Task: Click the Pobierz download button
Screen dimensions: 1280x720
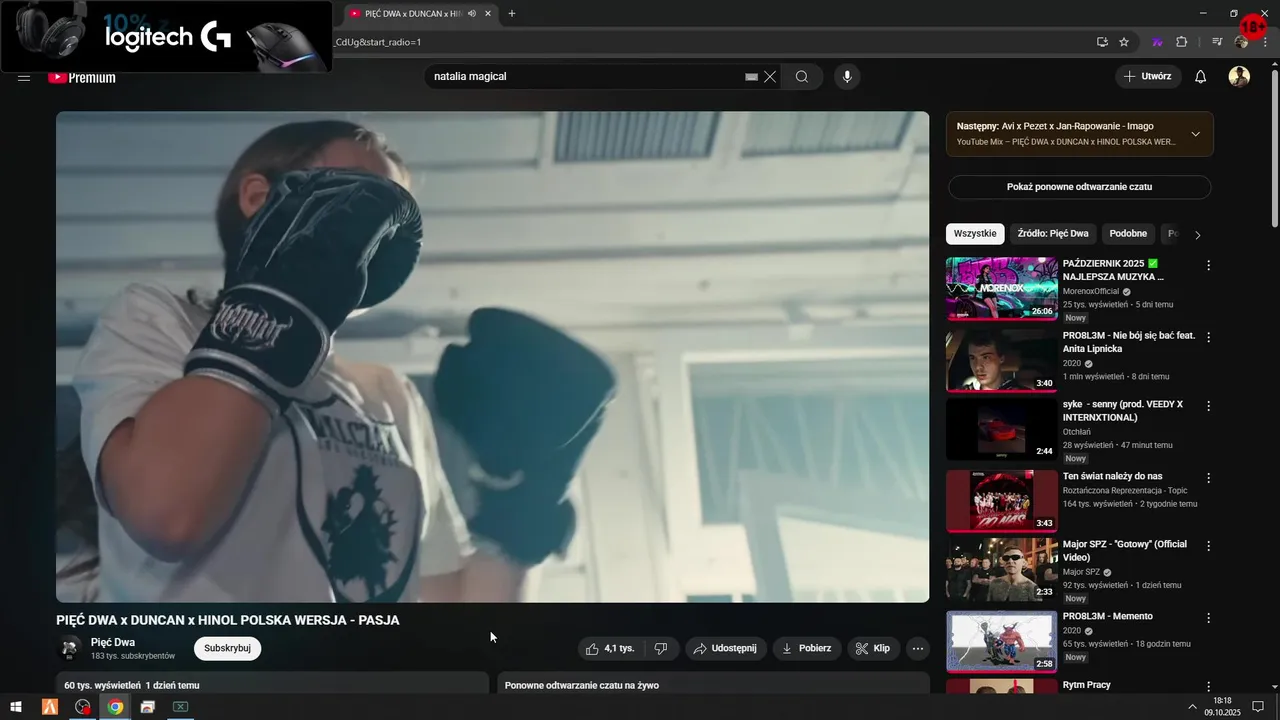Action: coord(807,648)
